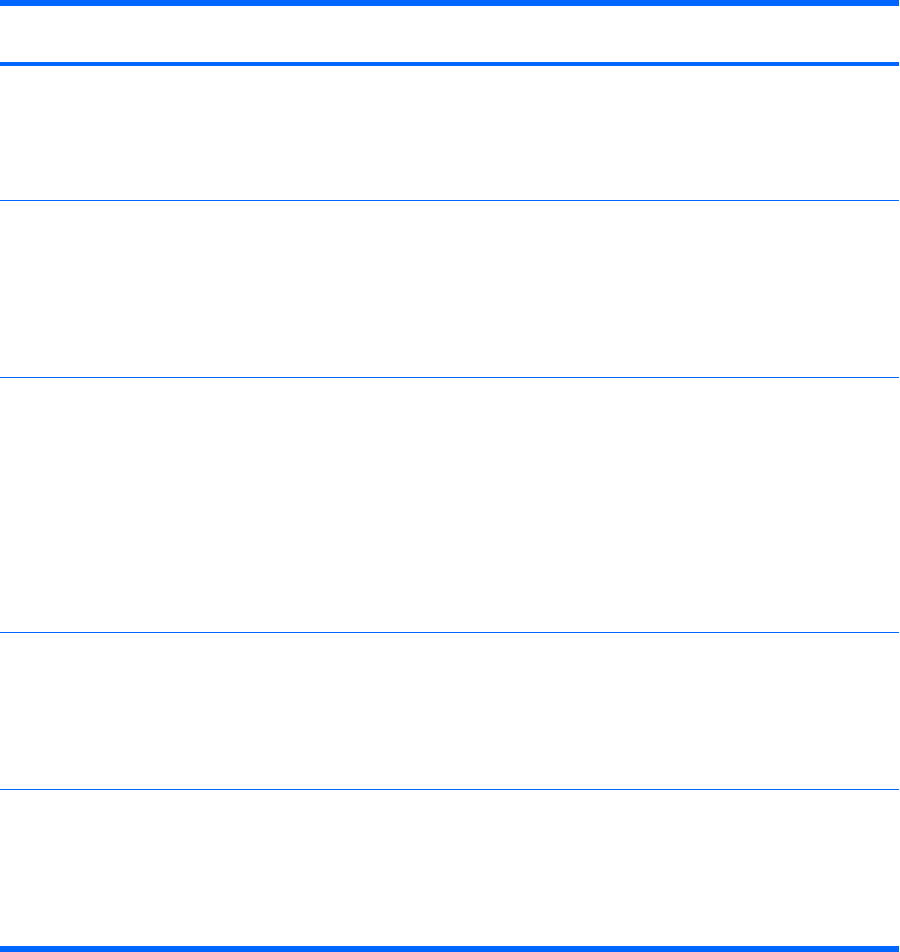The height and width of the screenshot is (952, 900).
Task: Select the first empty body row
Action: pyautogui.click(x=449, y=133)
